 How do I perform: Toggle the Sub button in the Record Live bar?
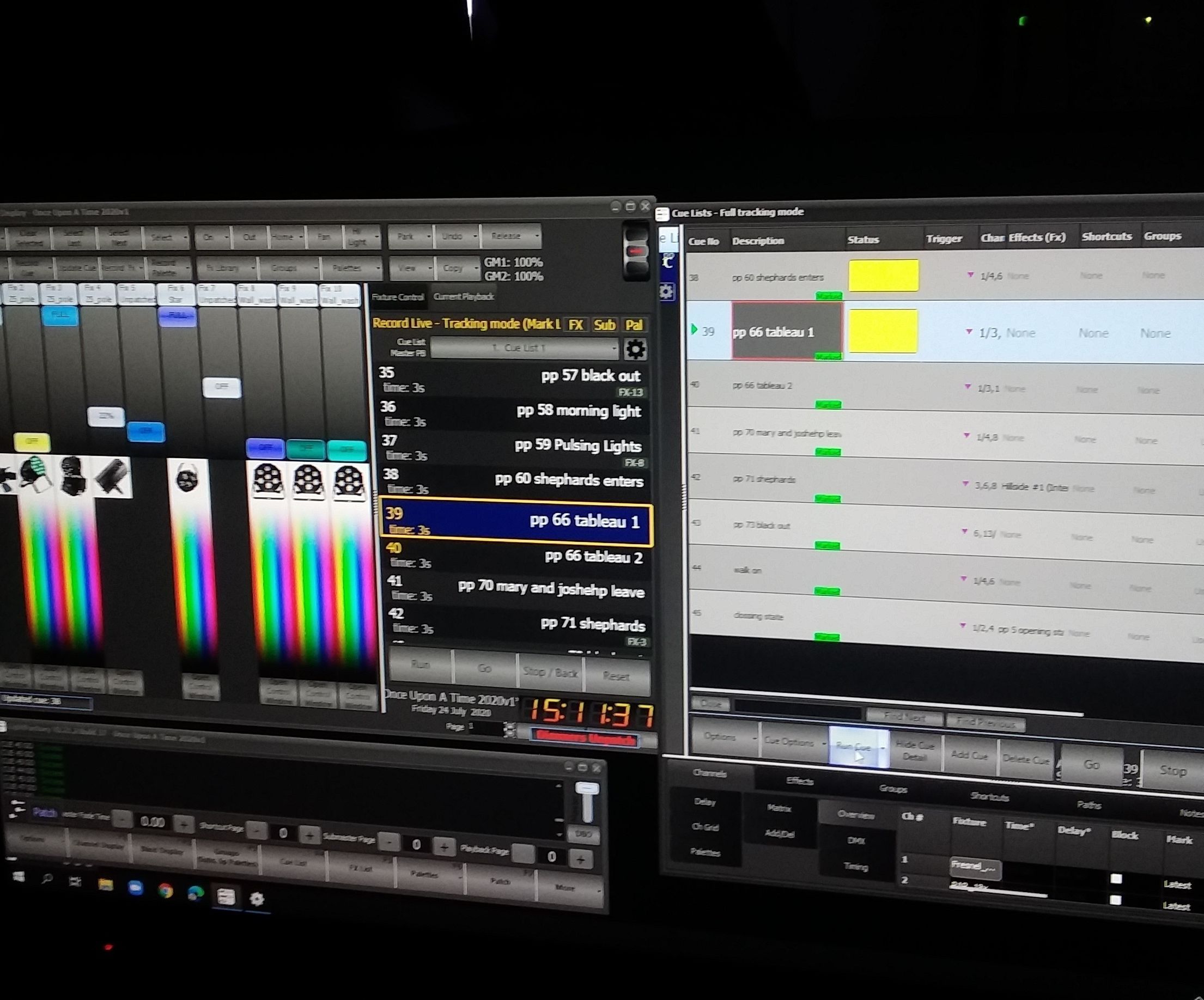[605, 325]
